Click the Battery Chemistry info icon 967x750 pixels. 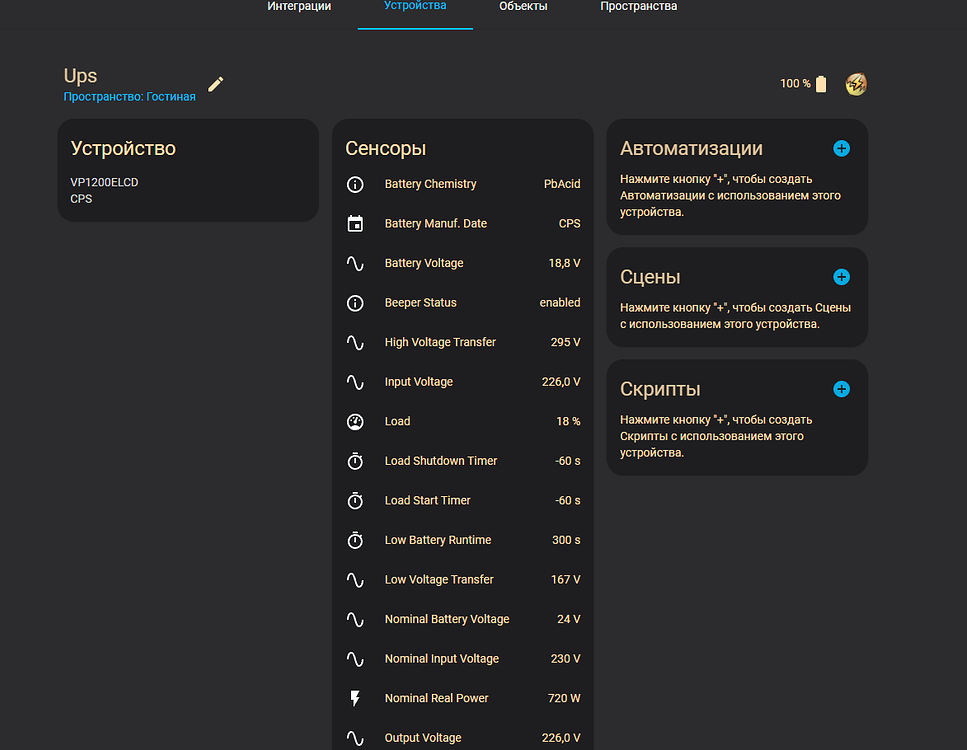355,184
